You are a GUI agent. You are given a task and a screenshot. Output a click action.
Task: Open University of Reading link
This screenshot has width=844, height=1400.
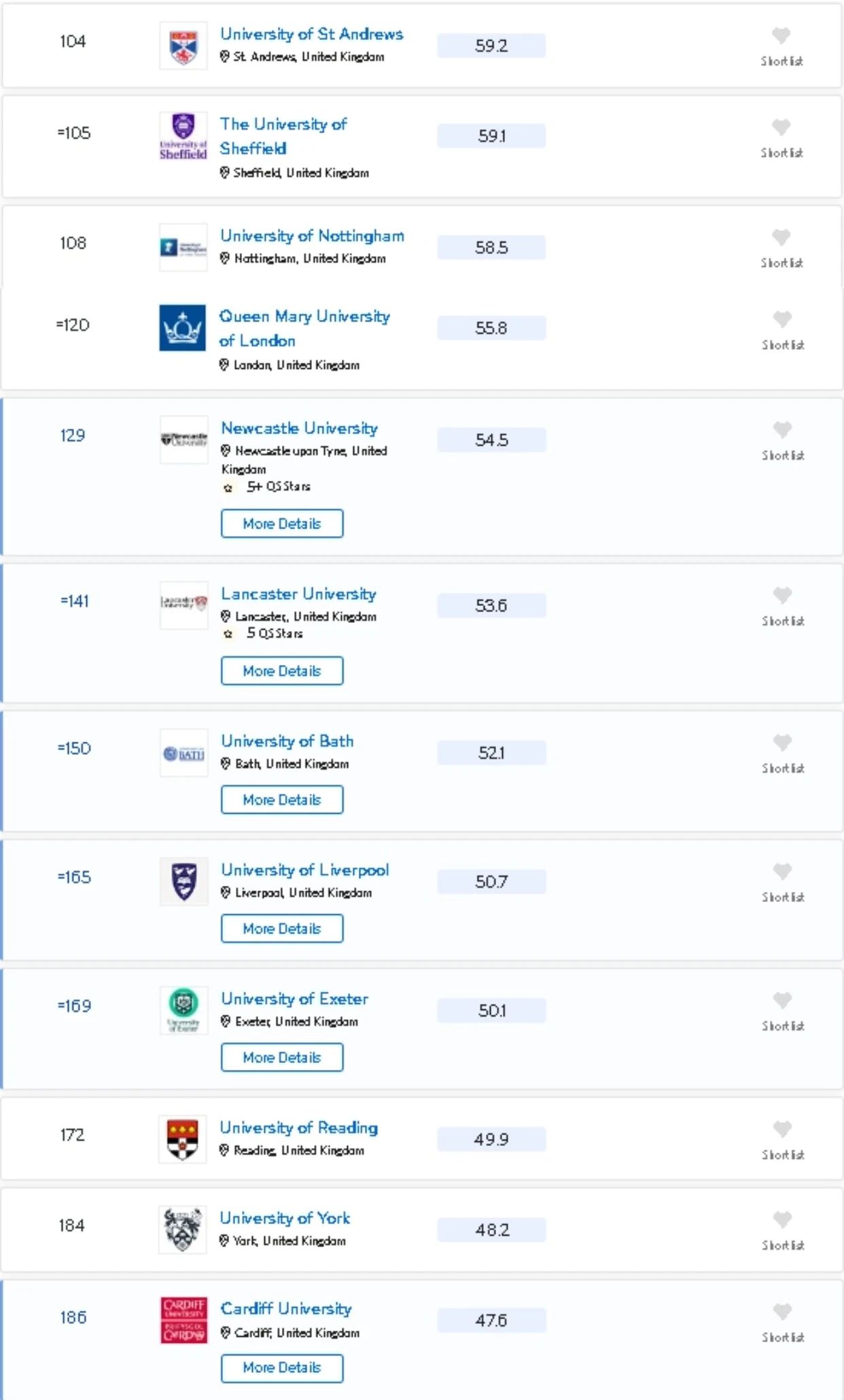(x=298, y=1128)
